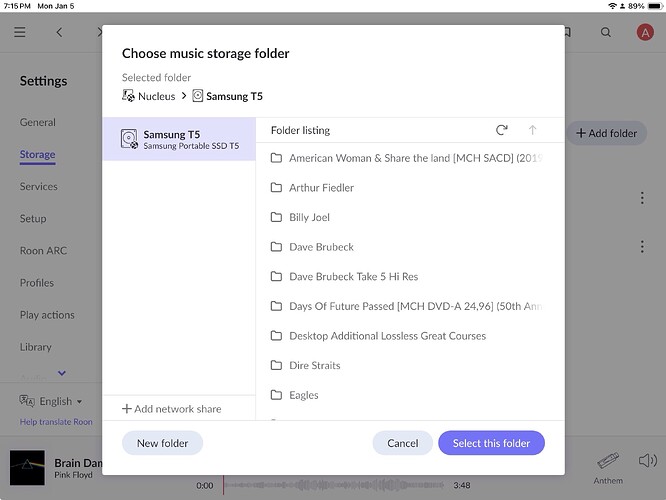Image resolution: width=666 pixels, height=500 pixels.
Task: Expand the settings list down chevron
Action: [62, 373]
